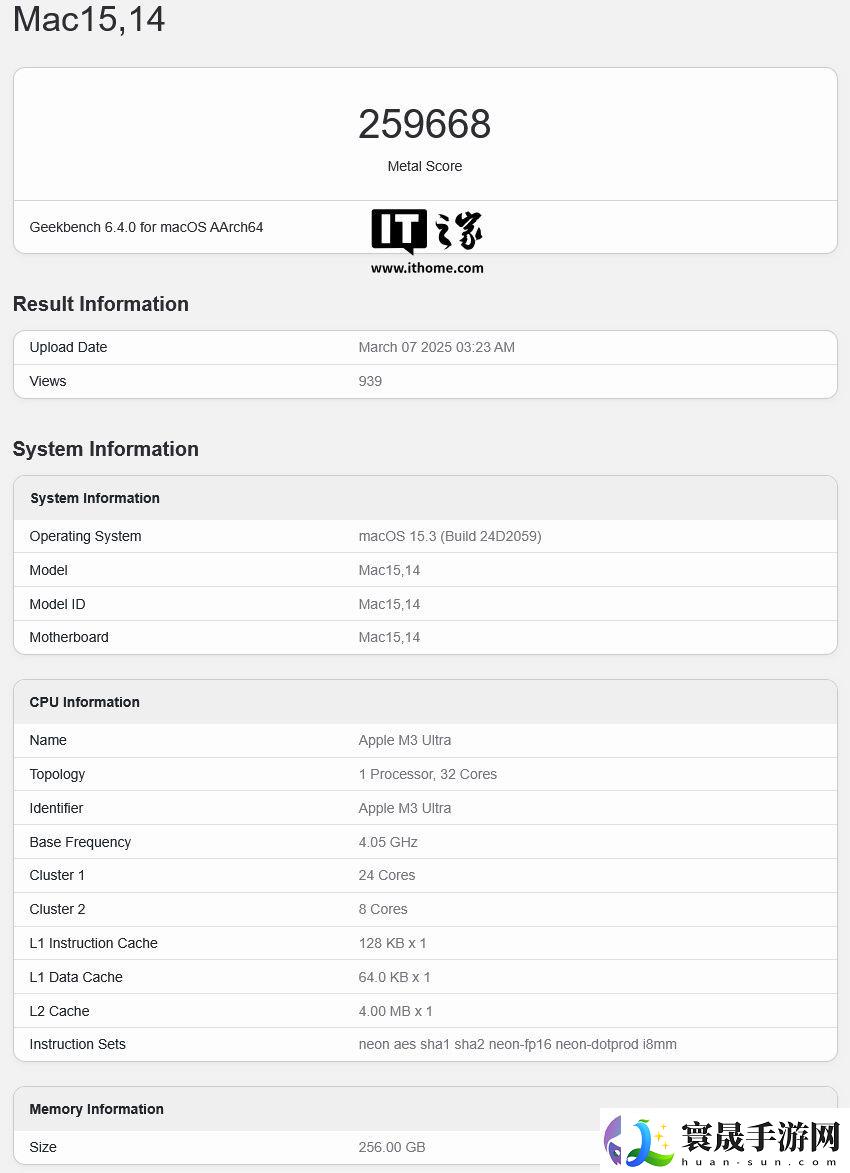
Task: Click the Views count 939
Action: pyautogui.click(x=370, y=381)
